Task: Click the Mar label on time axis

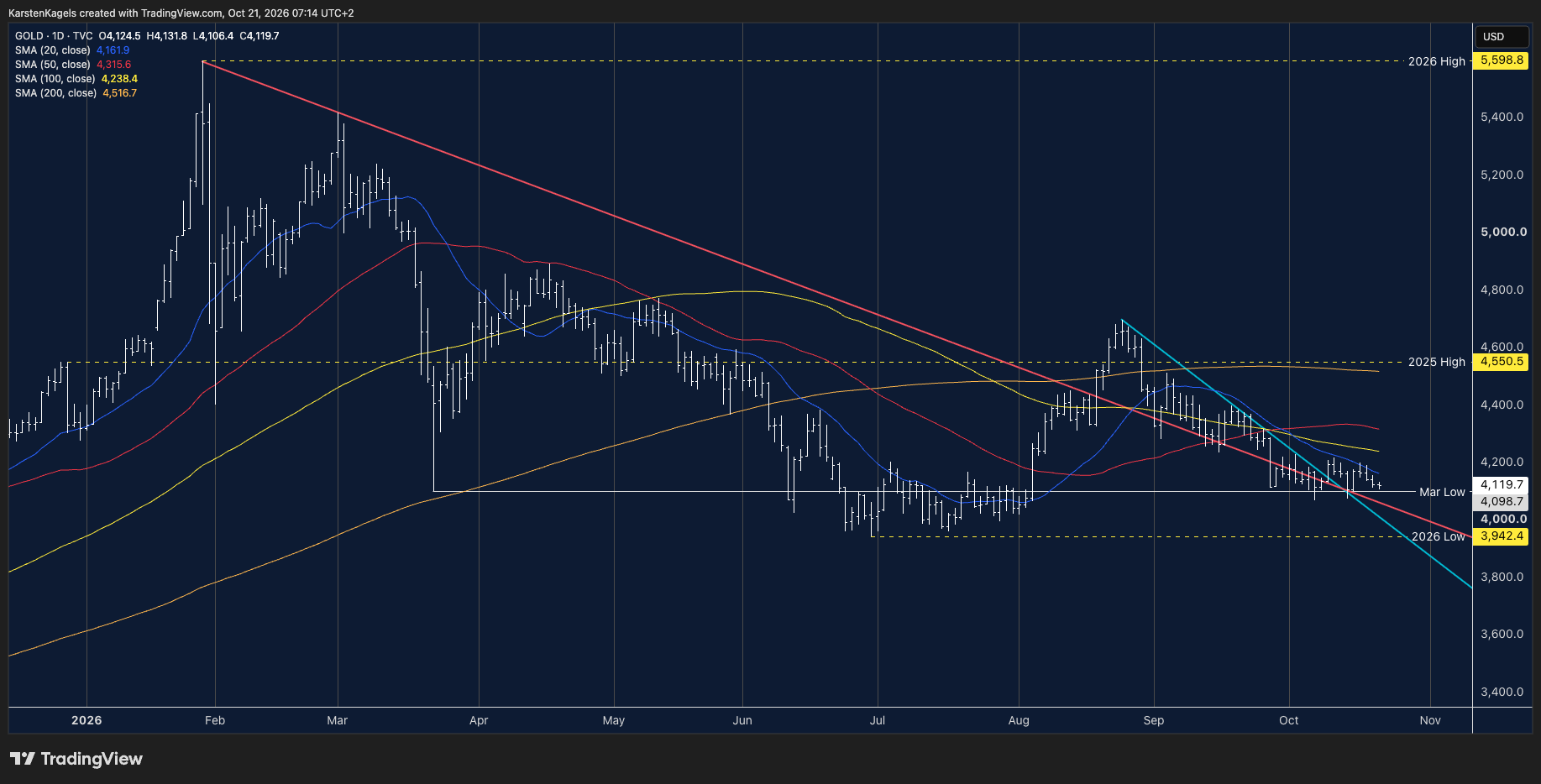Action: click(337, 720)
